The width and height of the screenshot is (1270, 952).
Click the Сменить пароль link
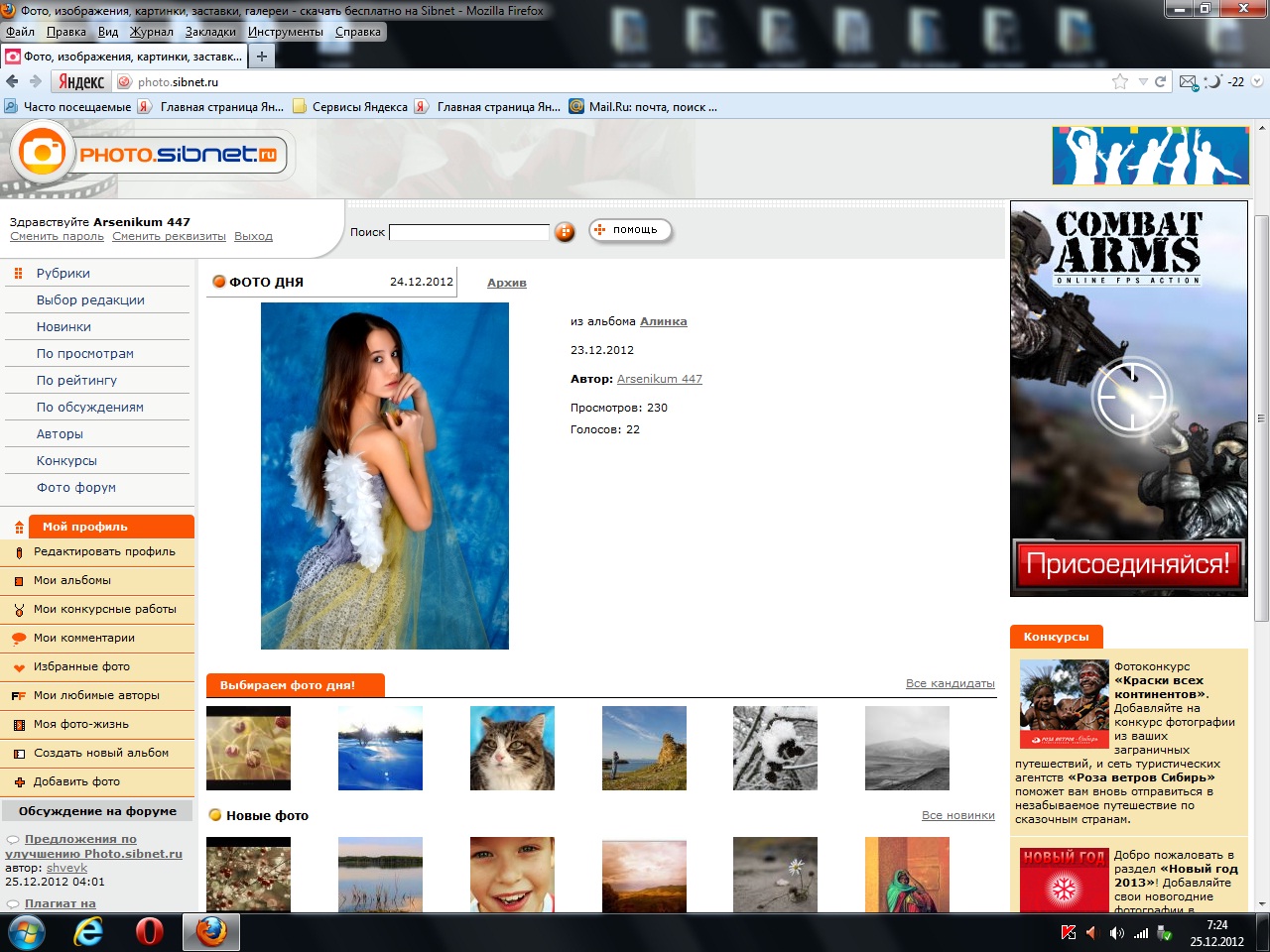point(57,237)
